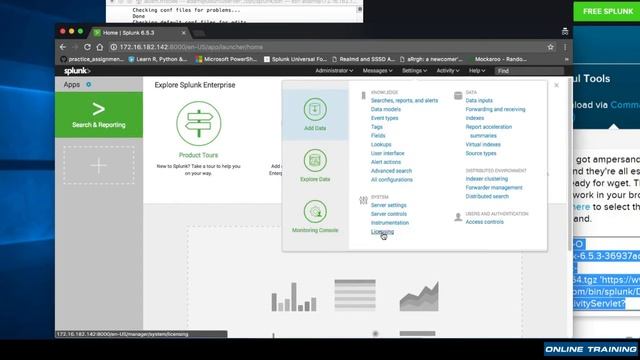Click bar chart thumbnail on dashboard area
The height and width of the screenshot is (360, 640).
[x=294, y=297]
